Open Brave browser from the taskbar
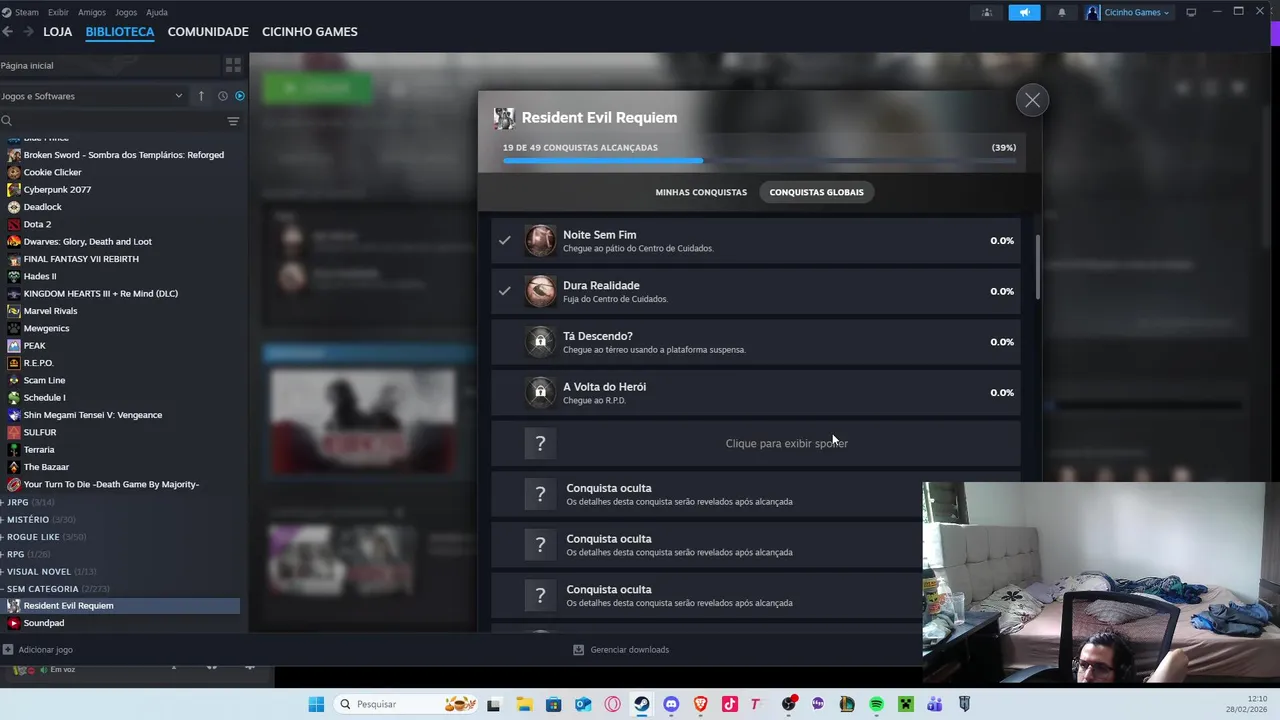The width and height of the screenshot is (1280, 720). [x=700, y=704]
